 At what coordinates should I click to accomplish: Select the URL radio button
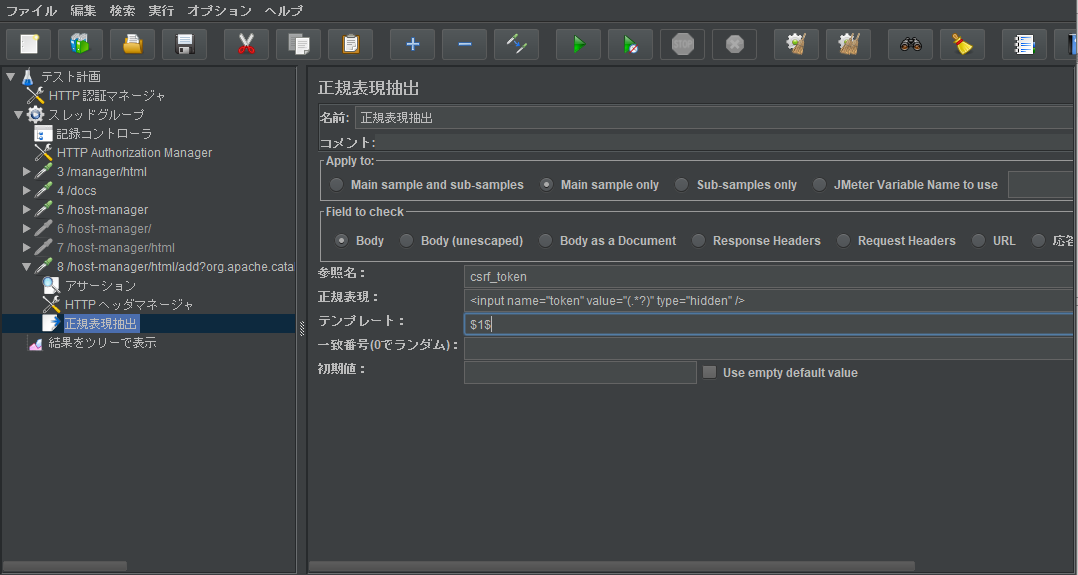[x=978, y=241]
